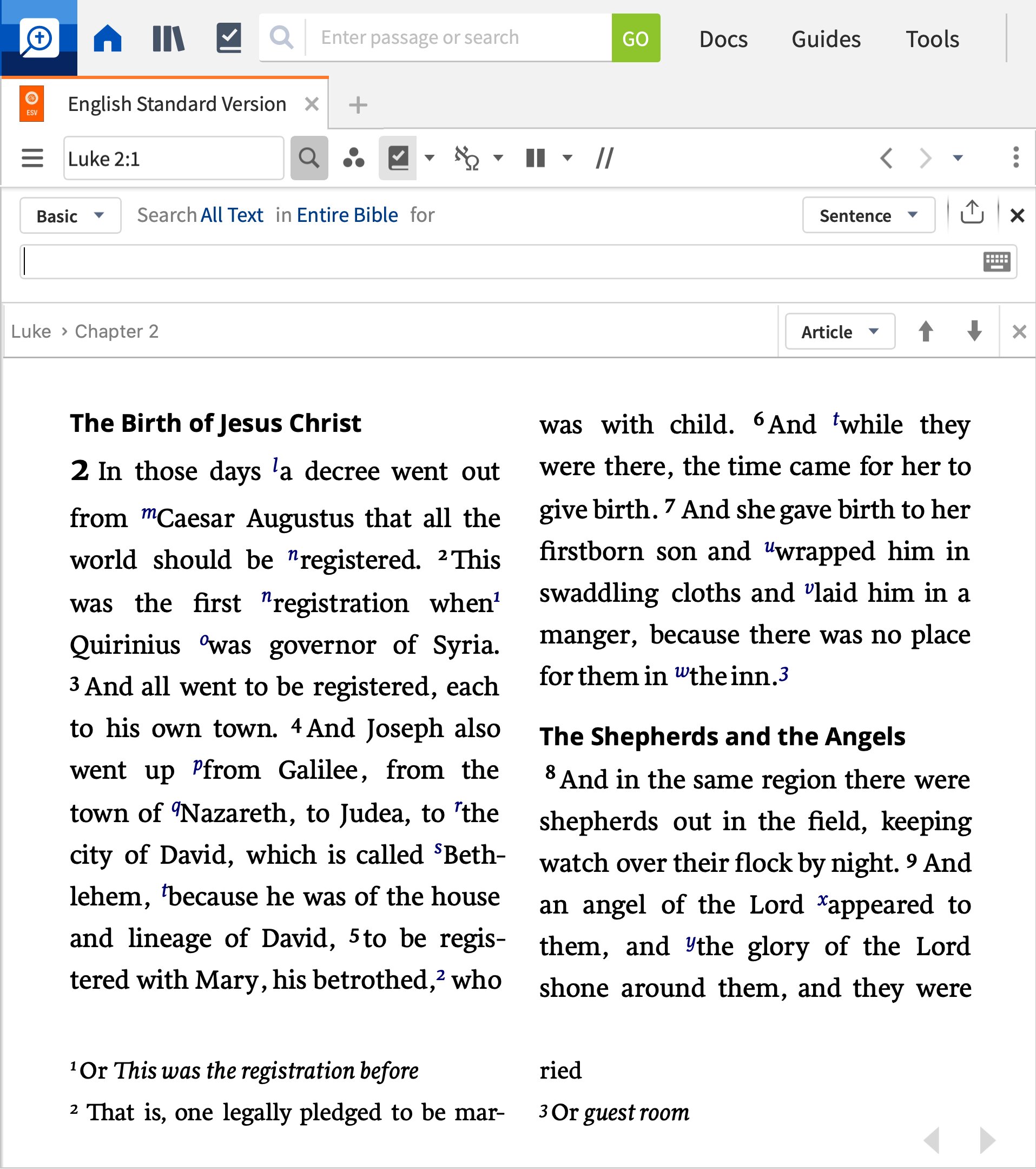Toggle the reading plan checkmark button
This screenshot has width=1036, height=1169.
pyautogui.click(x=398, y=158)
